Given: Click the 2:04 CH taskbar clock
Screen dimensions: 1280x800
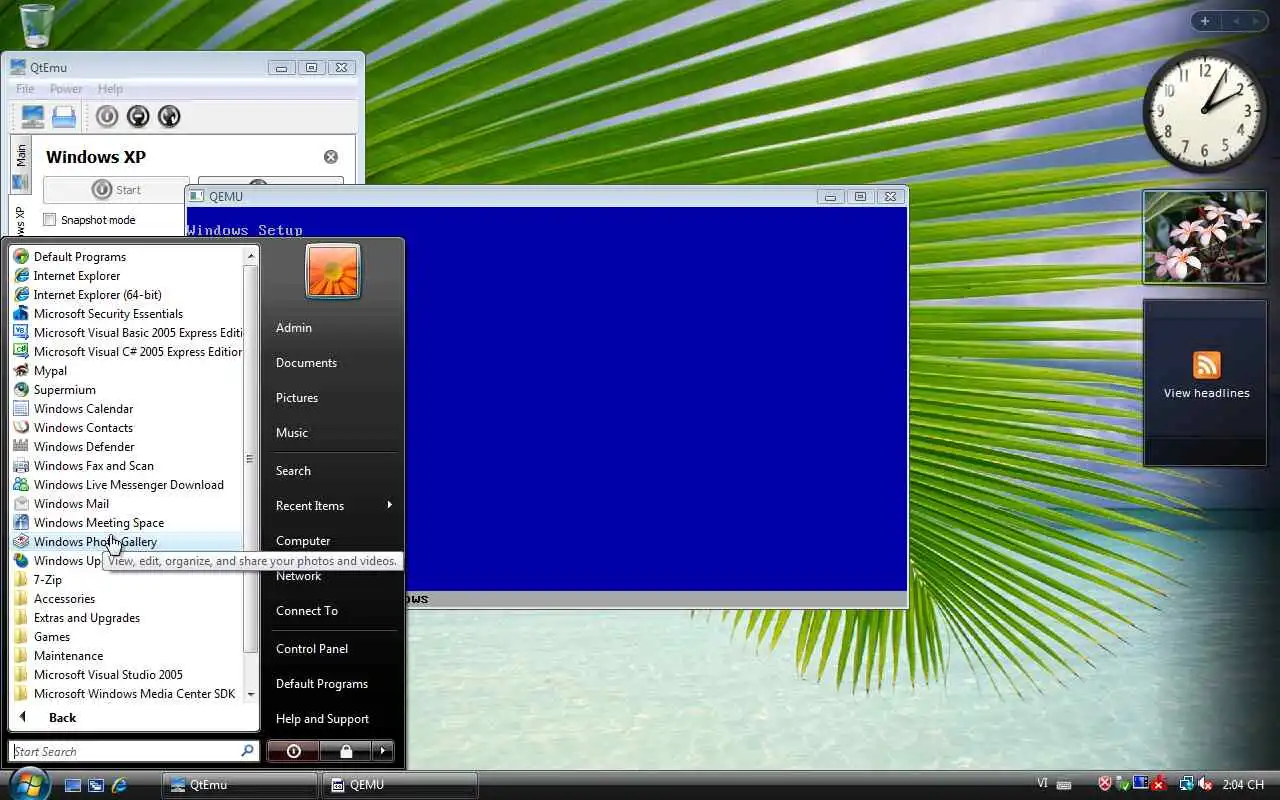Looking at the screenshot, I should (x=1244, y=785).
